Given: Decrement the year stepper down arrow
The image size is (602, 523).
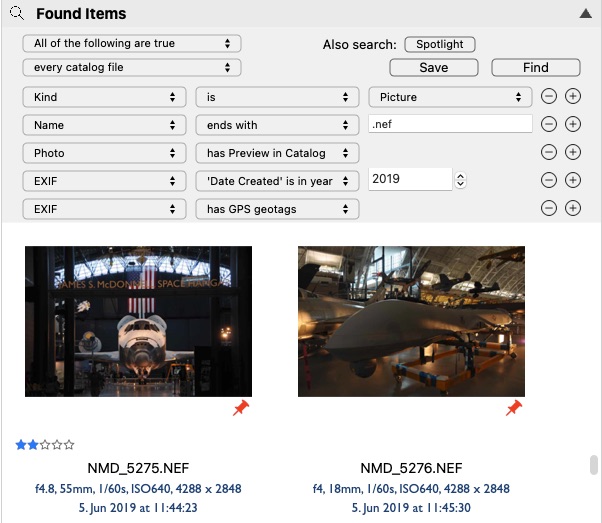Looking at the screenshot, I should 460,184.
